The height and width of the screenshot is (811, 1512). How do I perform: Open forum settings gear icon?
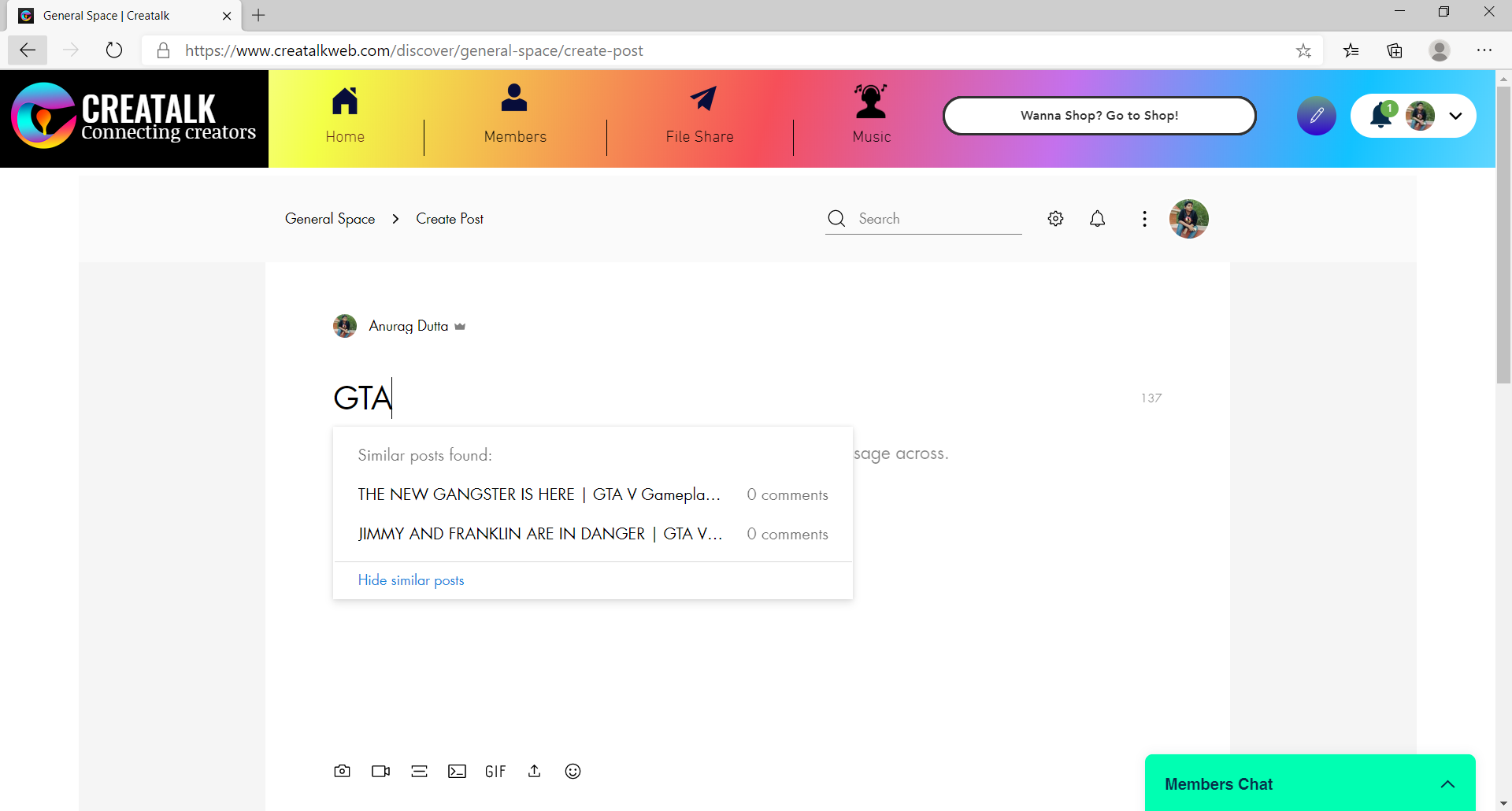pyautogui.click(x=1056, y=219)
